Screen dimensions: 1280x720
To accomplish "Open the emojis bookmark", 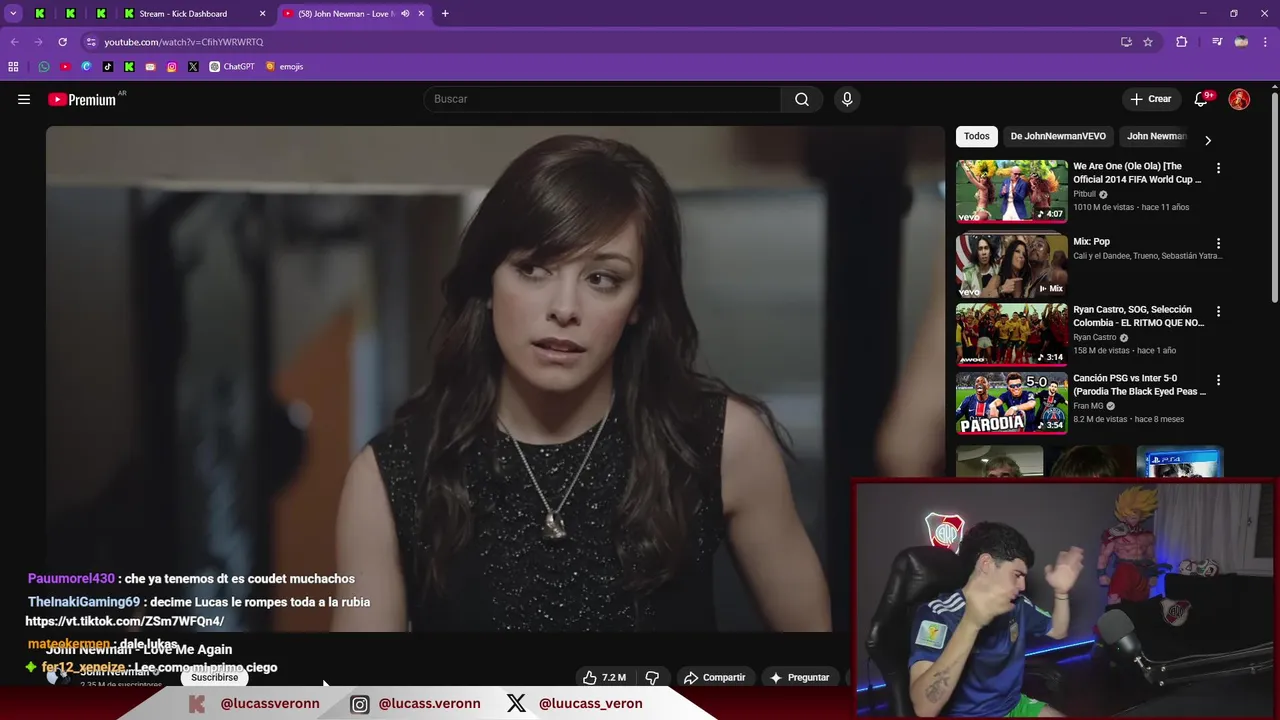I will pyautogui.click(x=285, y=67).
